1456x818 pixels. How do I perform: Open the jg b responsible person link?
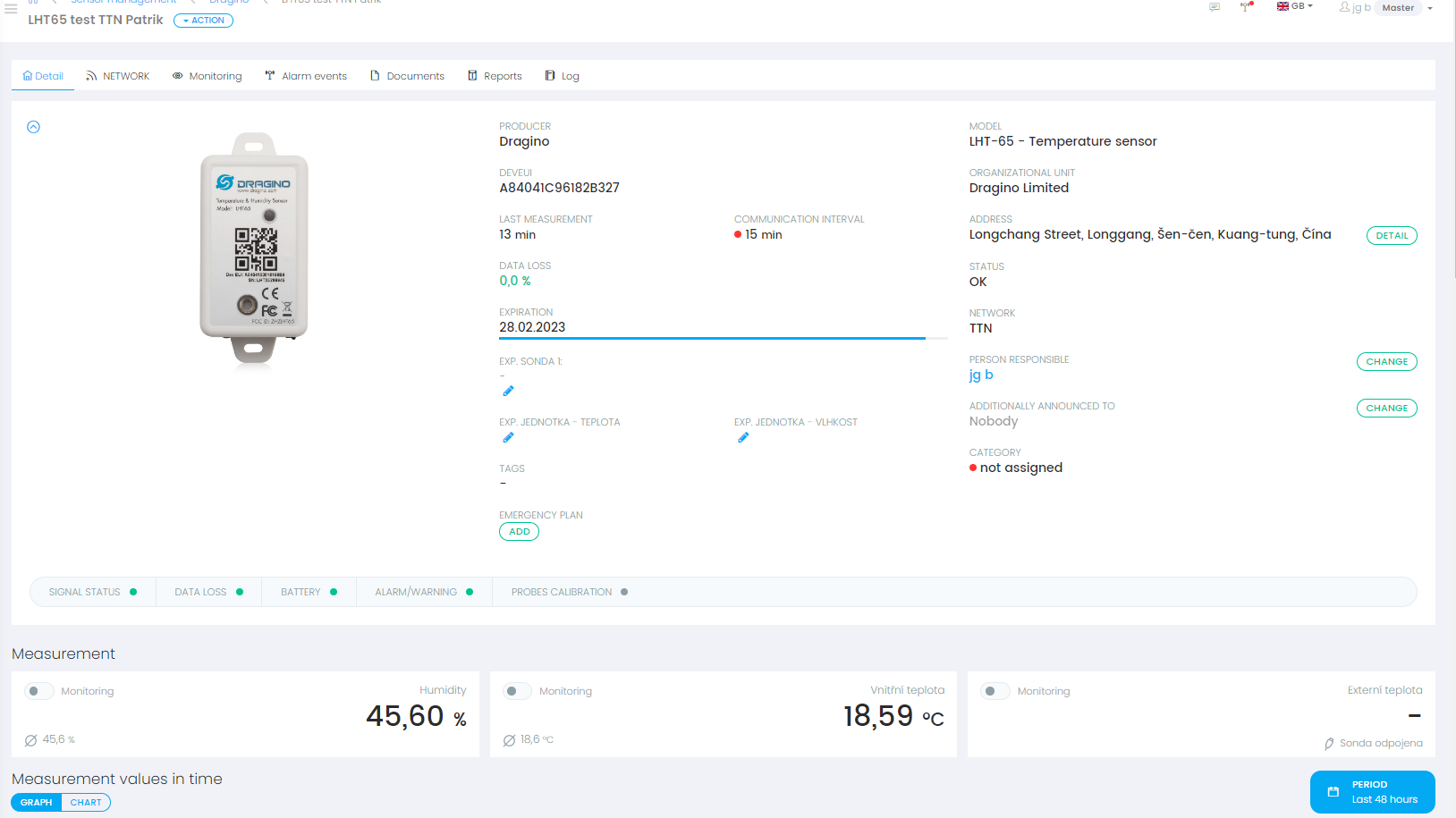pyautogui.click(x=981, y=375)
